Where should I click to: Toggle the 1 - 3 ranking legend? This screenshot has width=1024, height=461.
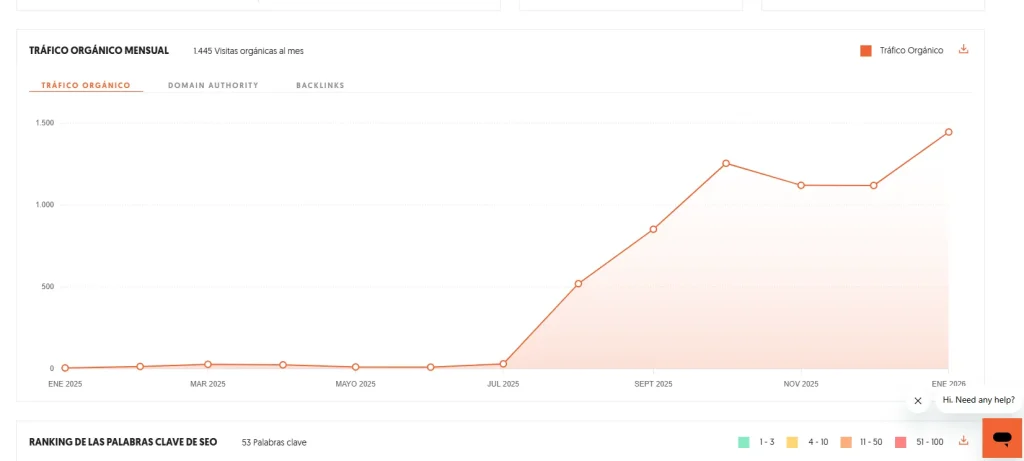756,441
